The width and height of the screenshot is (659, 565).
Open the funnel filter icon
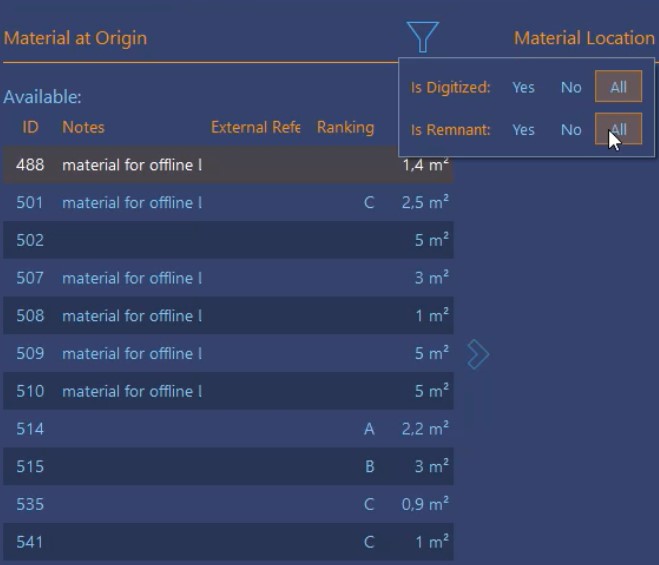422,37
